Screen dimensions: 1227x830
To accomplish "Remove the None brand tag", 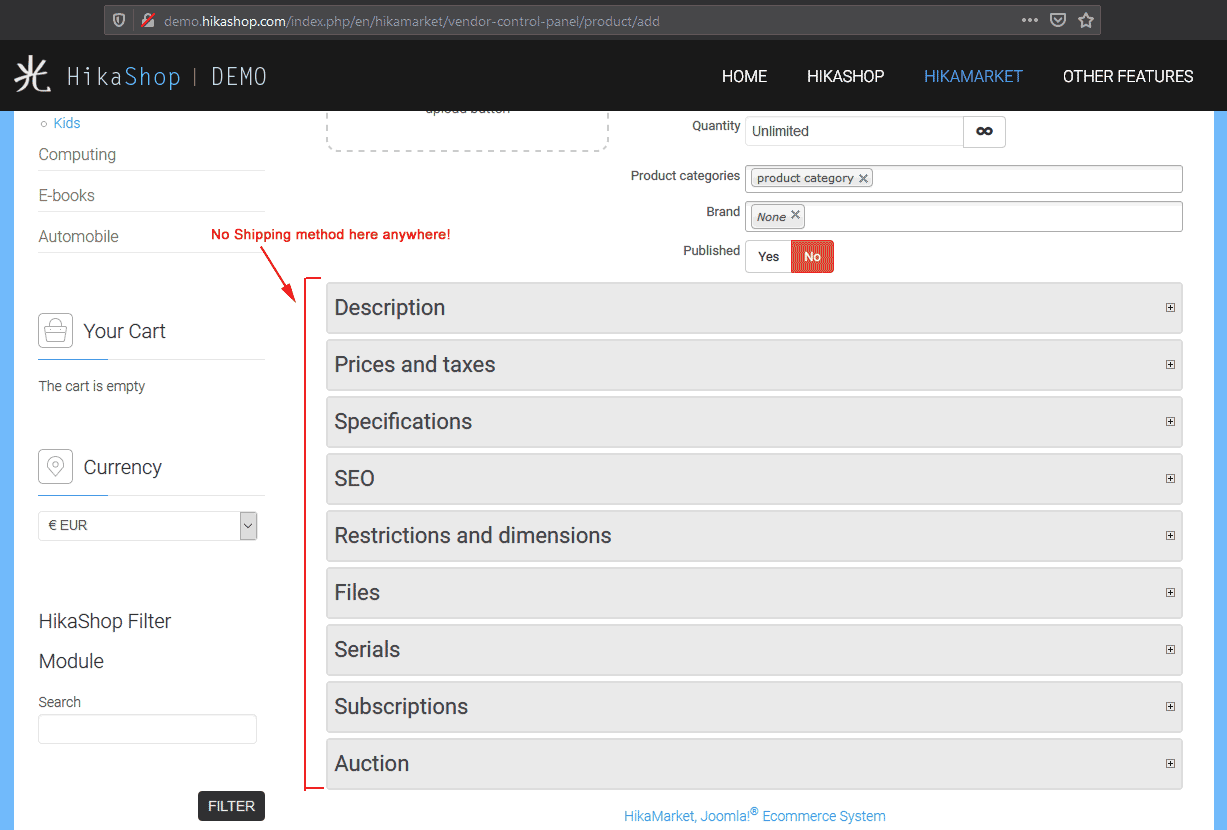I will (795, 215).
